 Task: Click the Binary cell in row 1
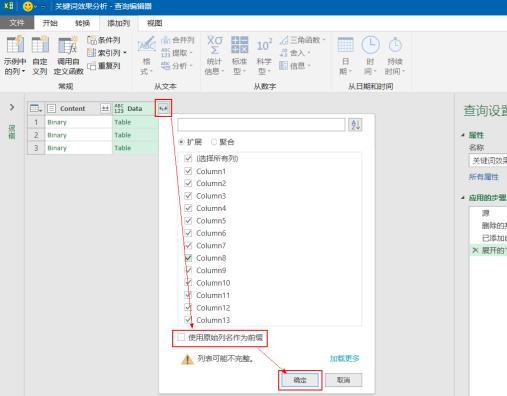(x=79, y=122)
